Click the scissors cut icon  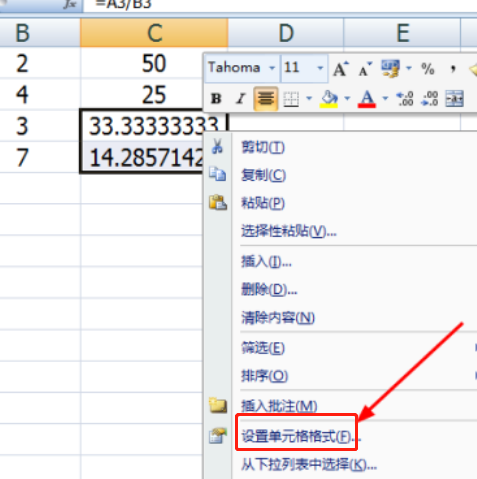coord(217,146)
